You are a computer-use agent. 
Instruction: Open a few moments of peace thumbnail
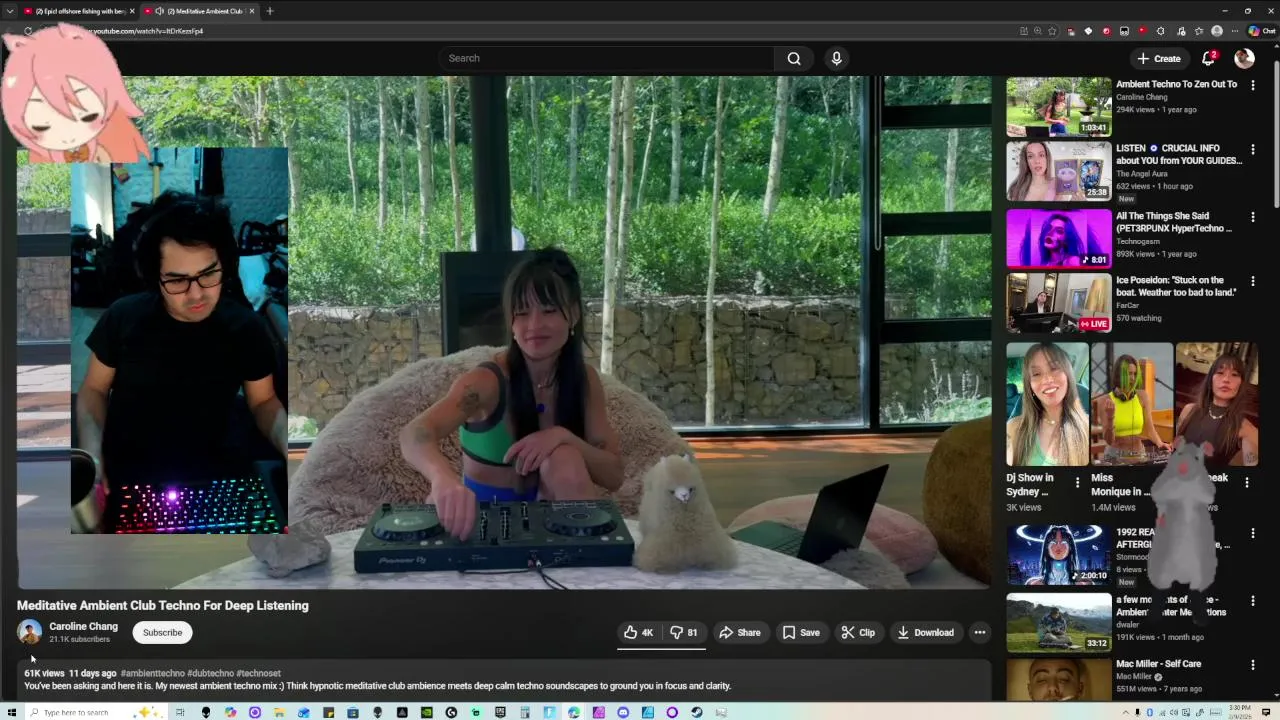tap(1058, 622)
